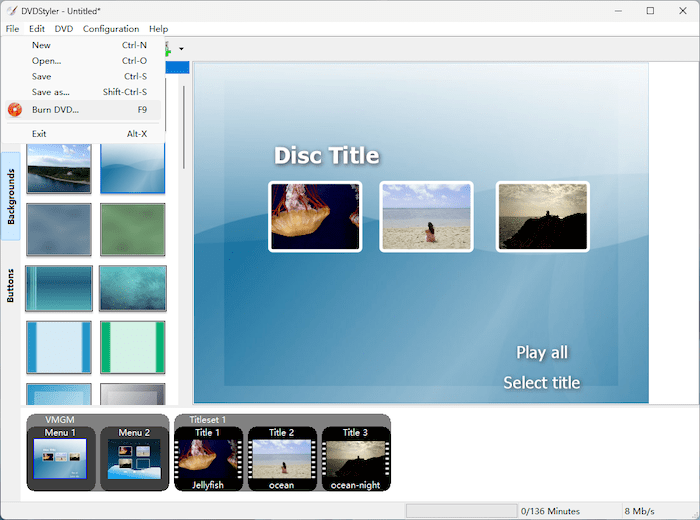
Task: Pick the green background thumbnail
Action: click(x=132, y=230)
